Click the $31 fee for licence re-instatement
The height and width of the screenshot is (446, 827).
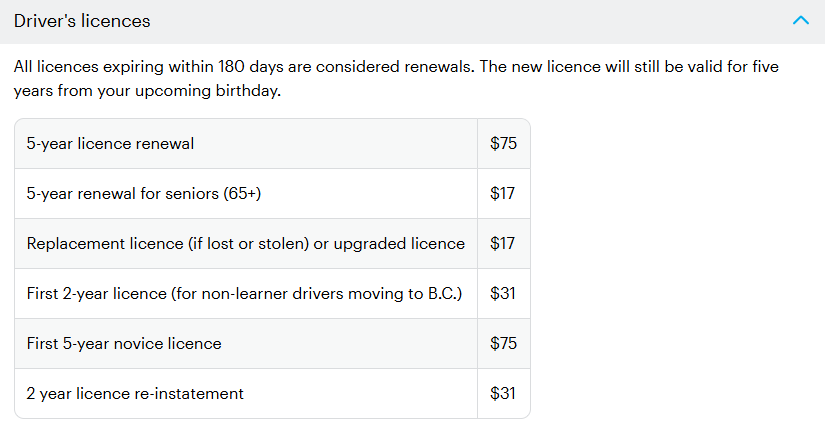coord(503,394)
